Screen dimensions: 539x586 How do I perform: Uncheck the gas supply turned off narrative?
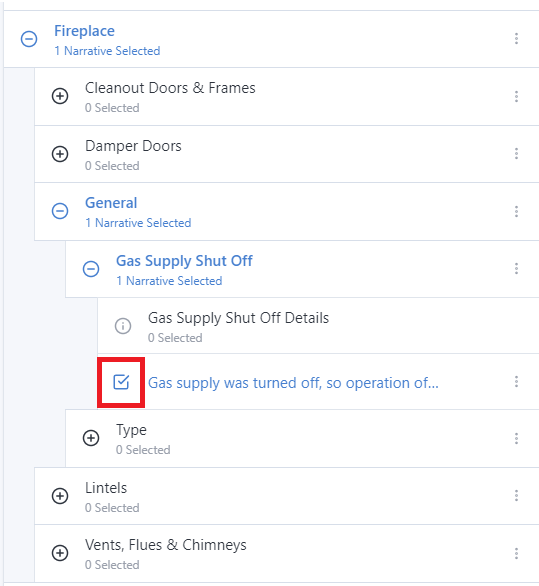[121, 382]
